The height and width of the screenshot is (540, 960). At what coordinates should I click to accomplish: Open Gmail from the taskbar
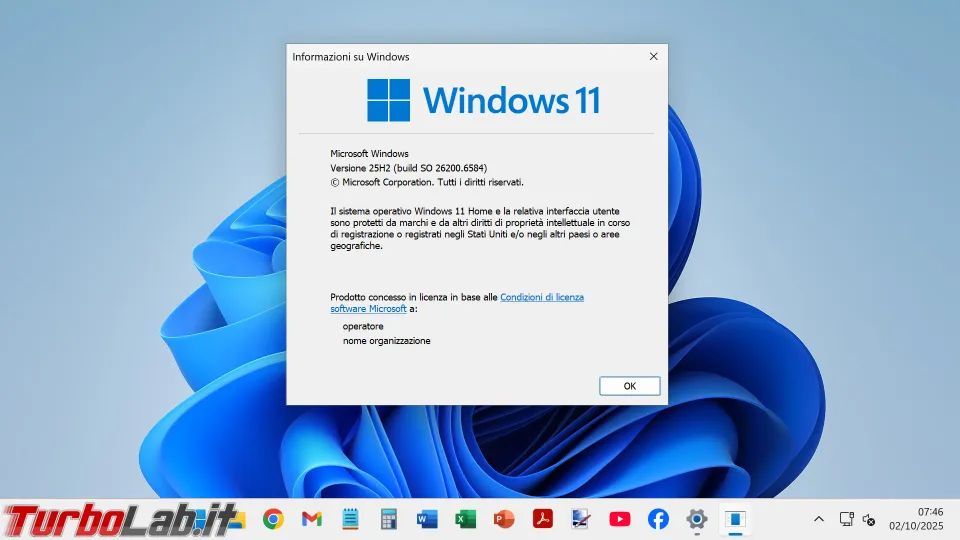coord(312,519)
